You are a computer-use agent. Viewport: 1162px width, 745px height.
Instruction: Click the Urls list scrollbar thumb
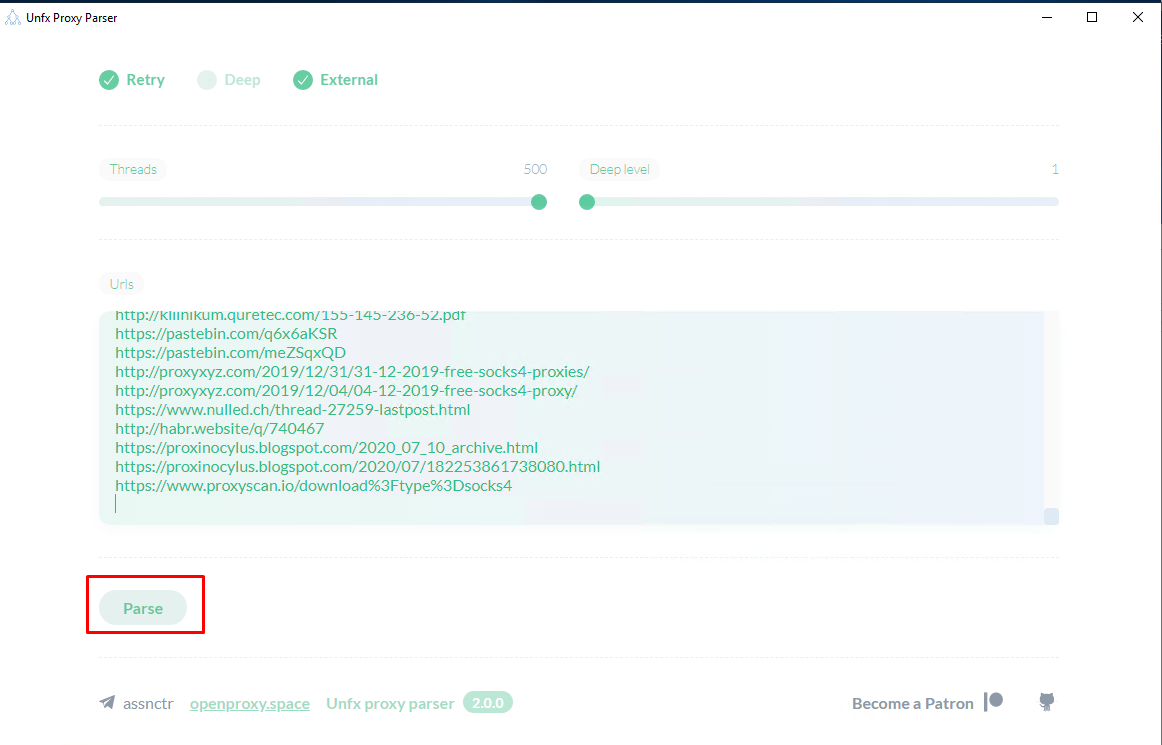point(1051,516)
